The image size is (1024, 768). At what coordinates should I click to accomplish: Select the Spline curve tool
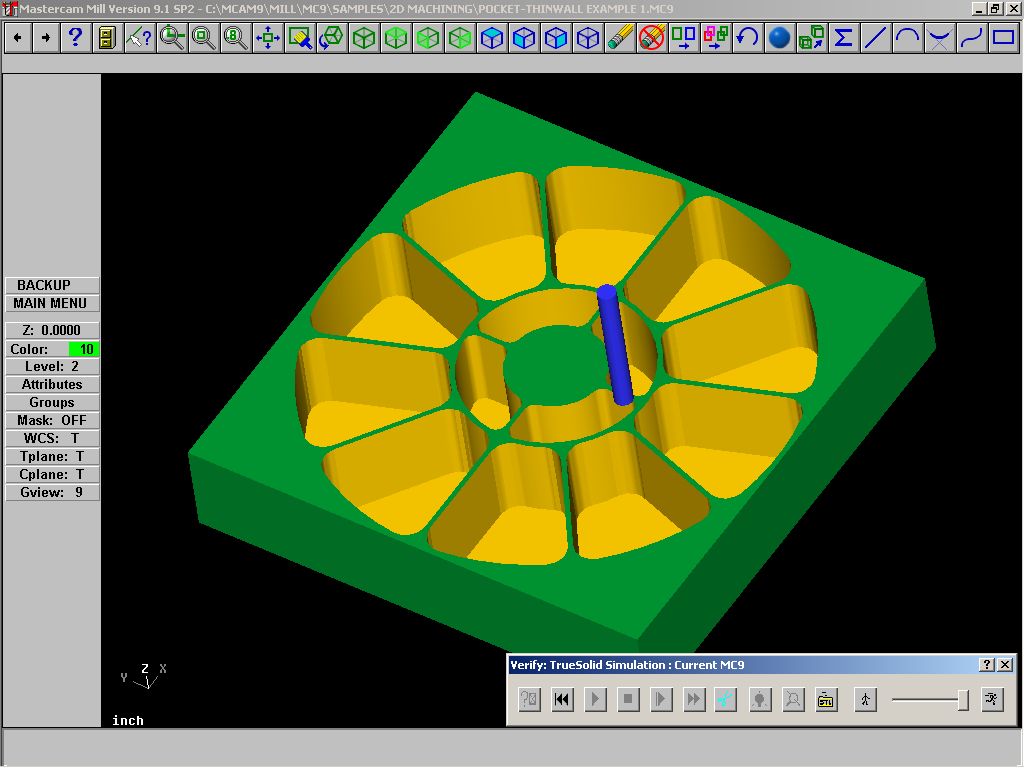tap(971, 38)
